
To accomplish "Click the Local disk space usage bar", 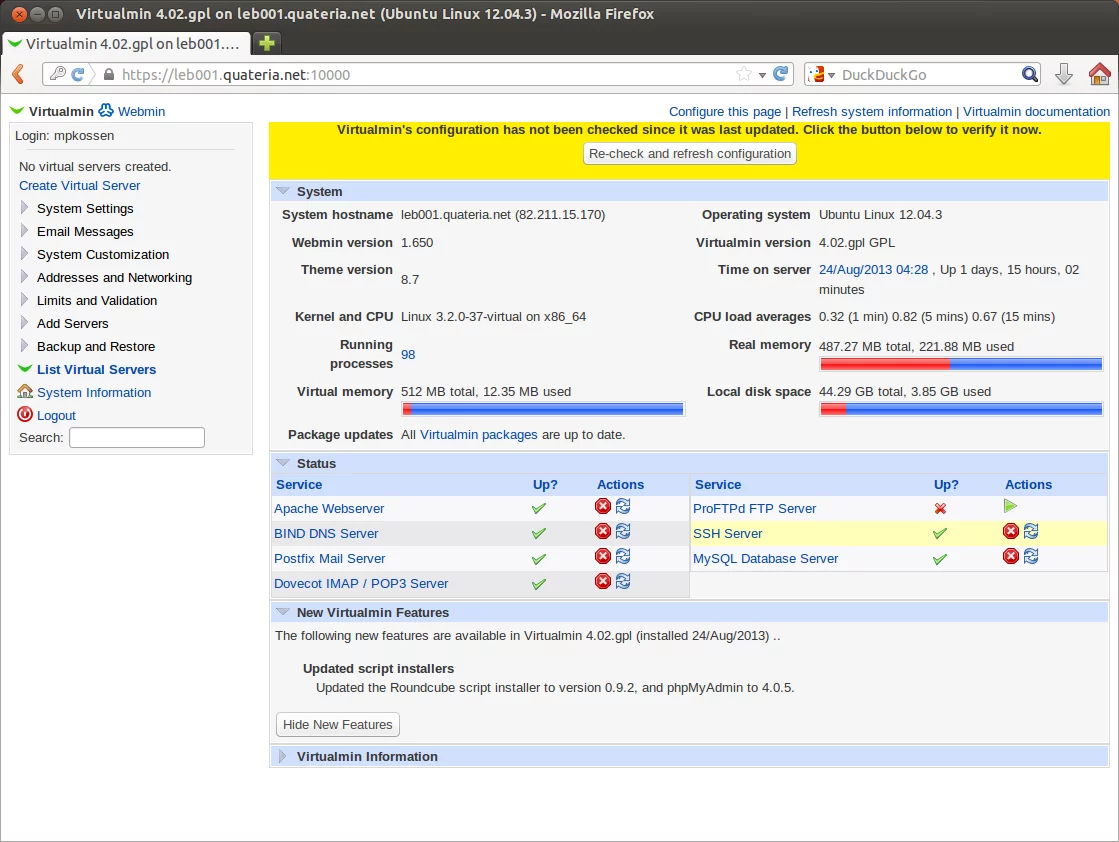I will (x=961, y=409).
